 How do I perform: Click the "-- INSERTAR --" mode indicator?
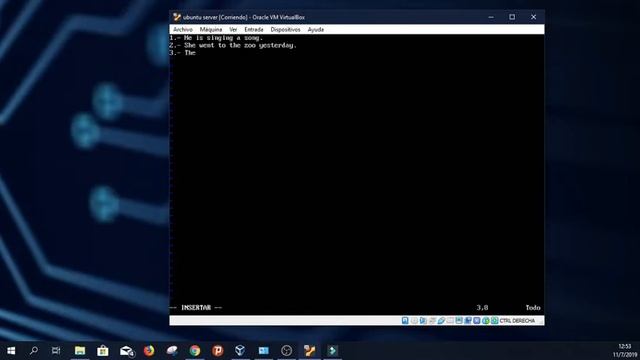[196, 307]
